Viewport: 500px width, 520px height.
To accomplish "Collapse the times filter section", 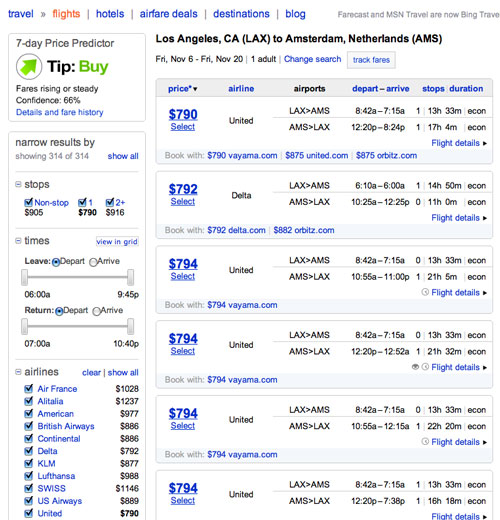I will [18, 240].
